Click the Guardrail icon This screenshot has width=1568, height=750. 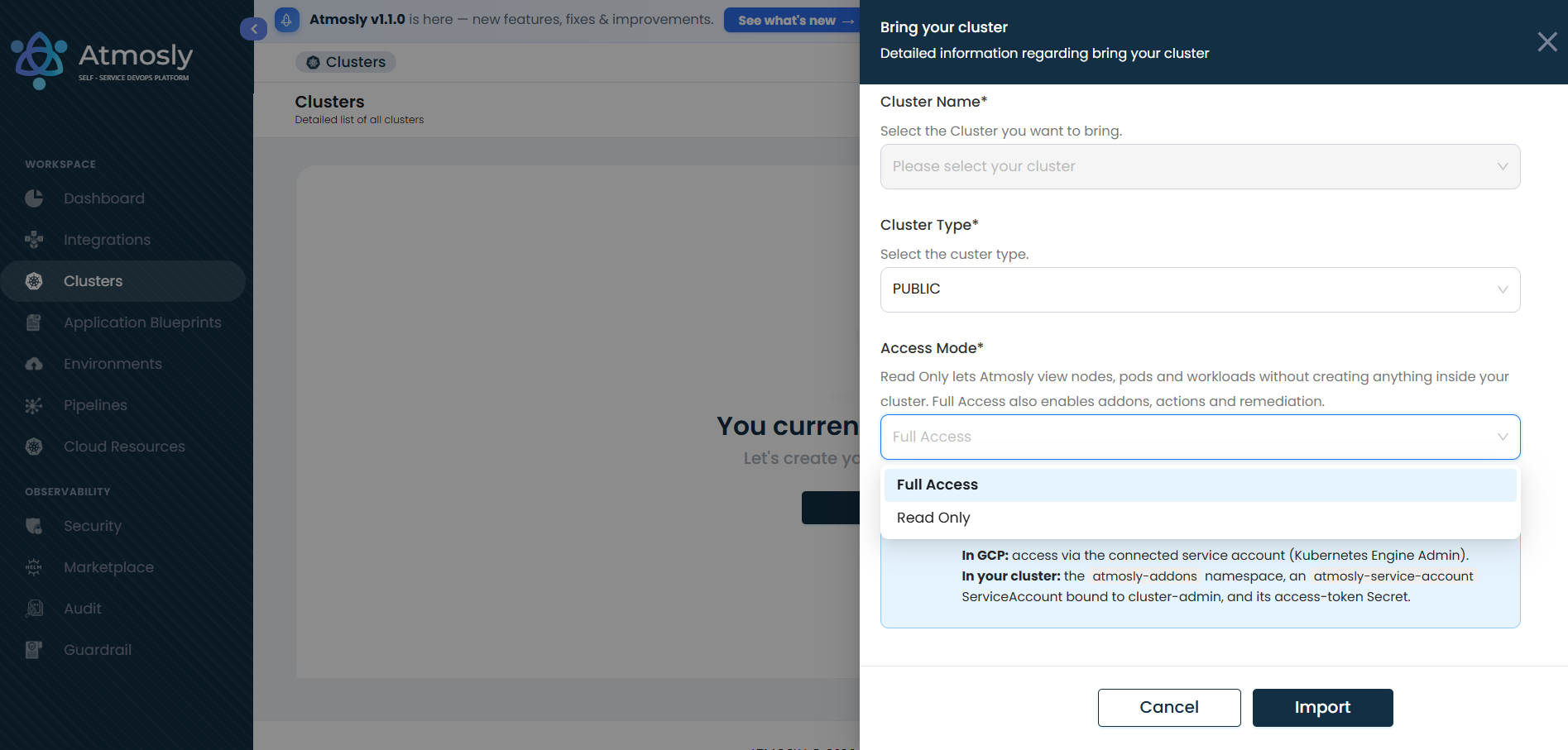[34, 650]
